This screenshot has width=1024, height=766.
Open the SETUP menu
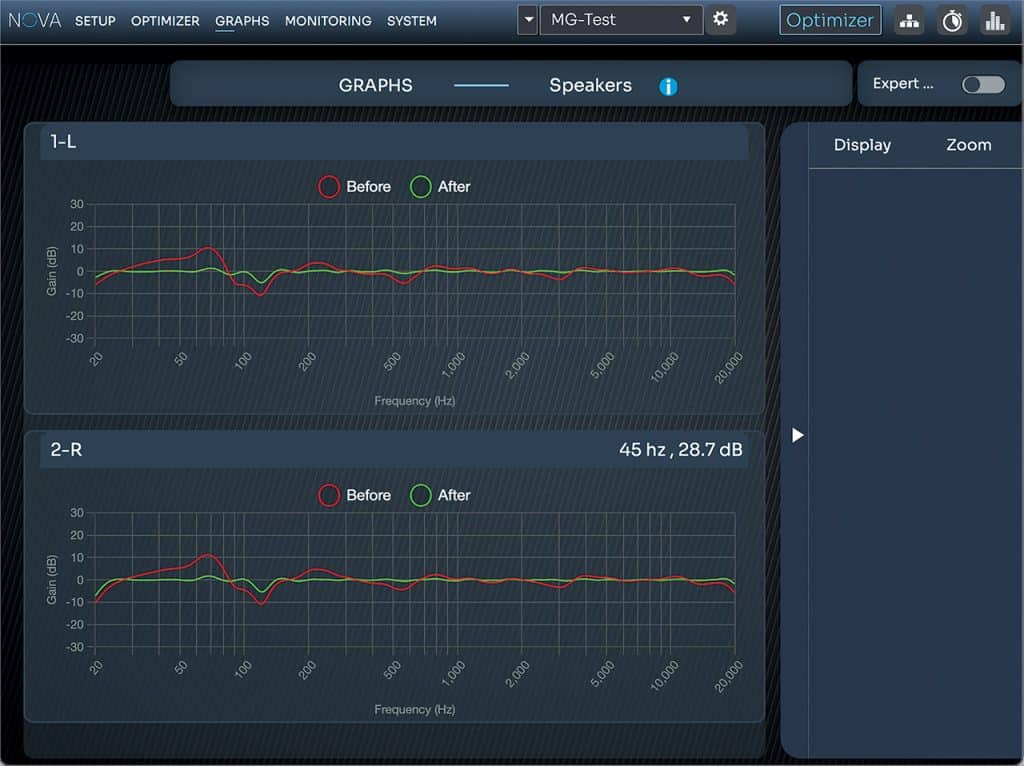95,21
